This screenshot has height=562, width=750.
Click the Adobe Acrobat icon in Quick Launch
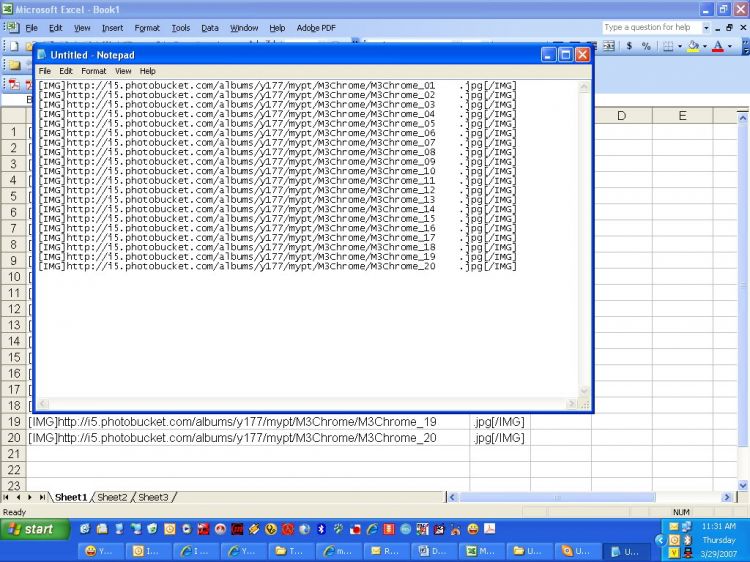click(489, 529)
